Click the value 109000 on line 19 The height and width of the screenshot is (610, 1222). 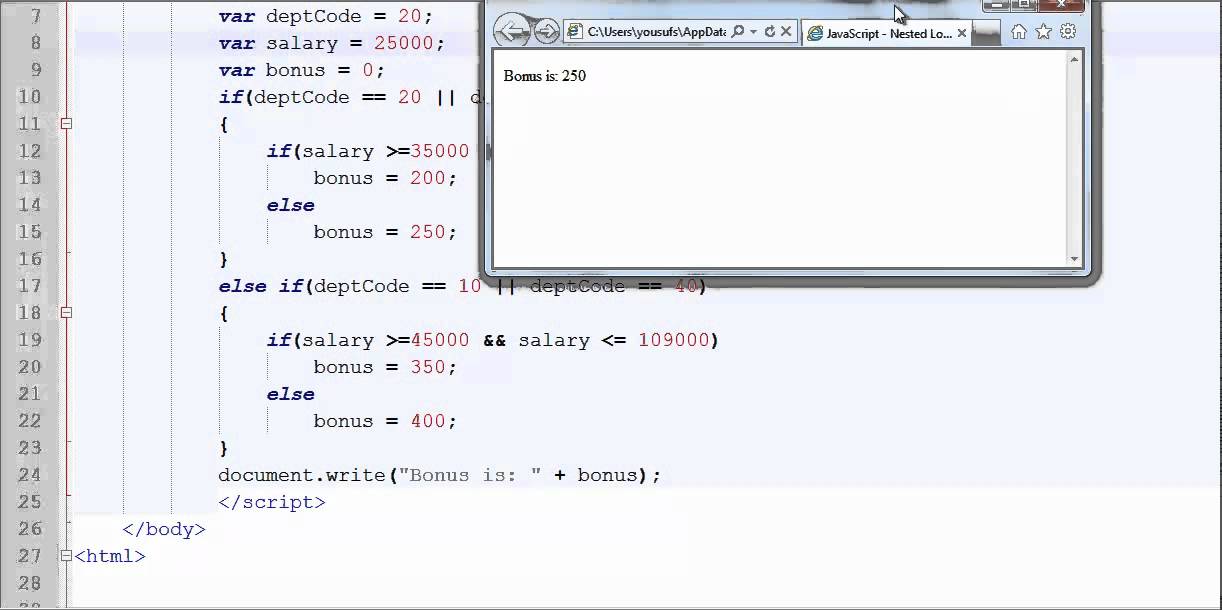pos(674,340)
